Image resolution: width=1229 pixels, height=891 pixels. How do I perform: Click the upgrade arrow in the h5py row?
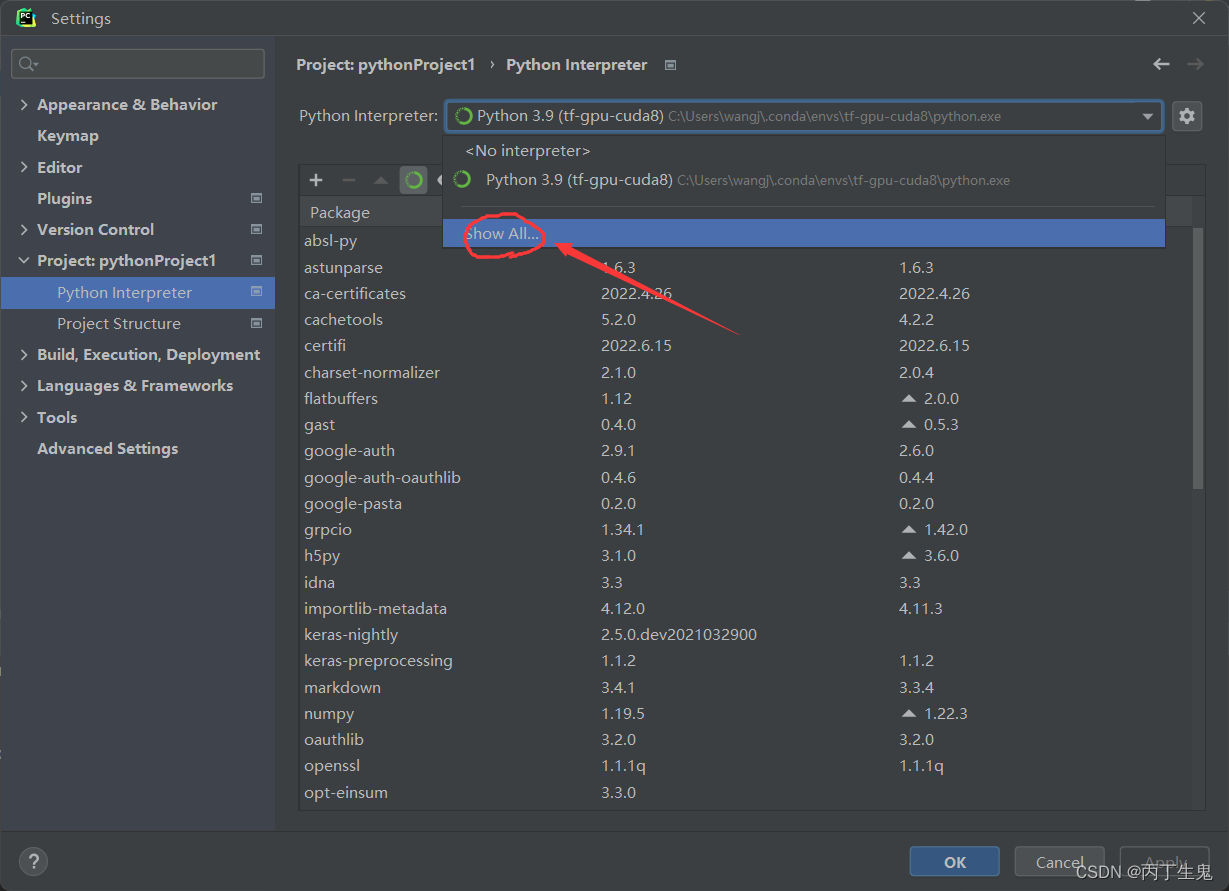908,555
